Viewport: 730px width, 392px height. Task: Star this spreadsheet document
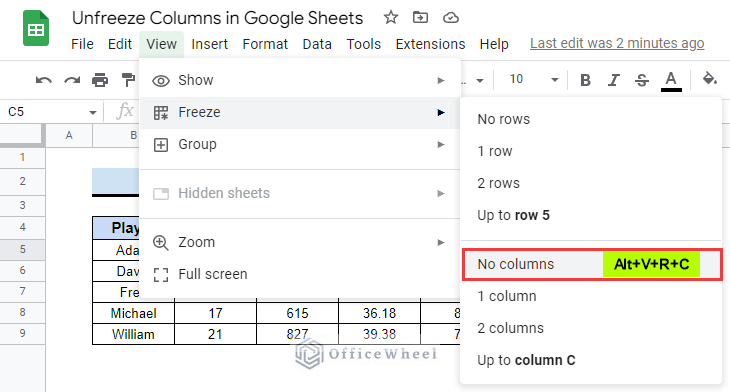pos(391,18)
